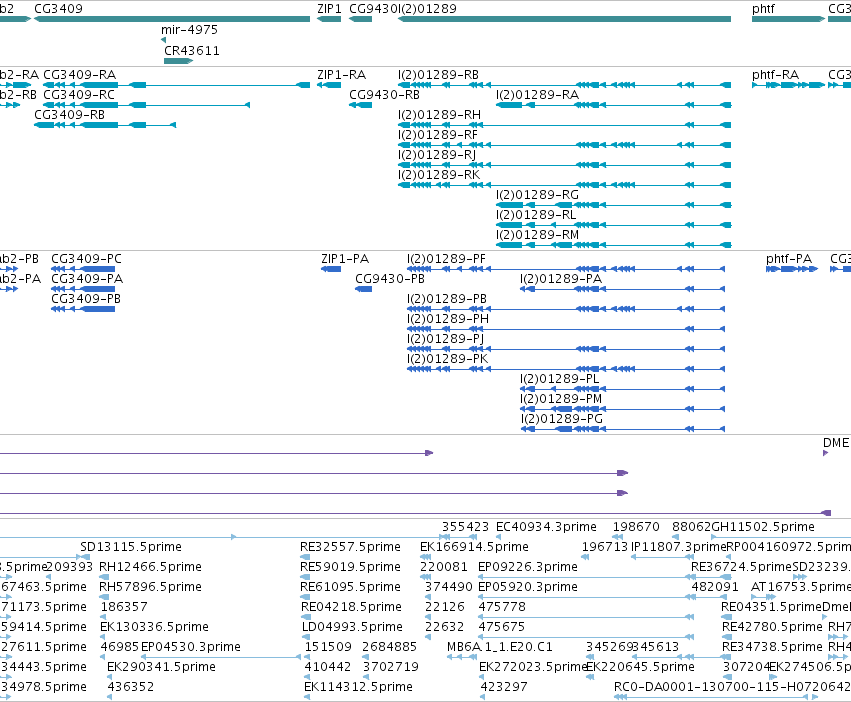Click protein l(2)01289-PA
Screen dimensions: 851x702
561,279
